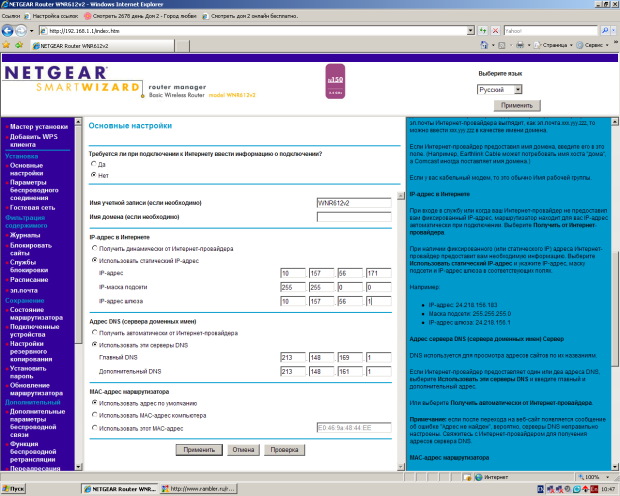Open Favorites Center with the yellow star icon

click(x=6, y=45)
